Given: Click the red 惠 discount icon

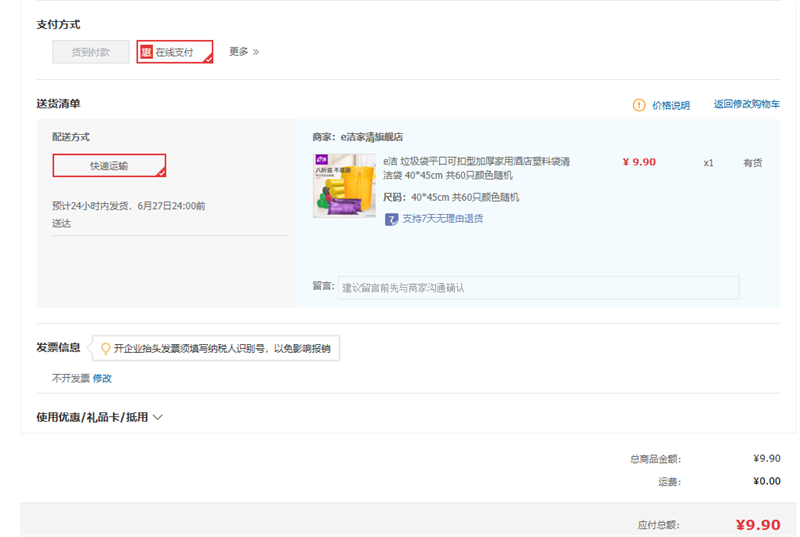Looking at the screenshot, I should tap(146, 52).
